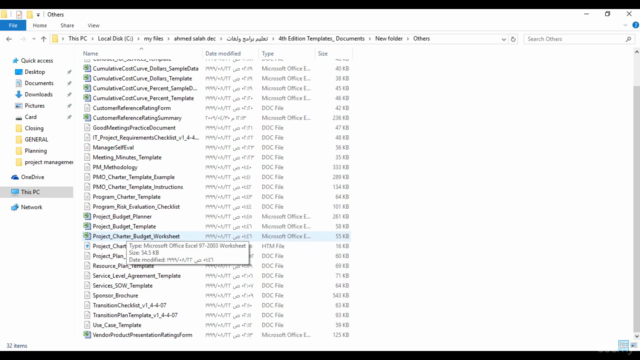Screen dimensions: 640x360
Task: Click the Back navigation arrow
Action: 9,39
